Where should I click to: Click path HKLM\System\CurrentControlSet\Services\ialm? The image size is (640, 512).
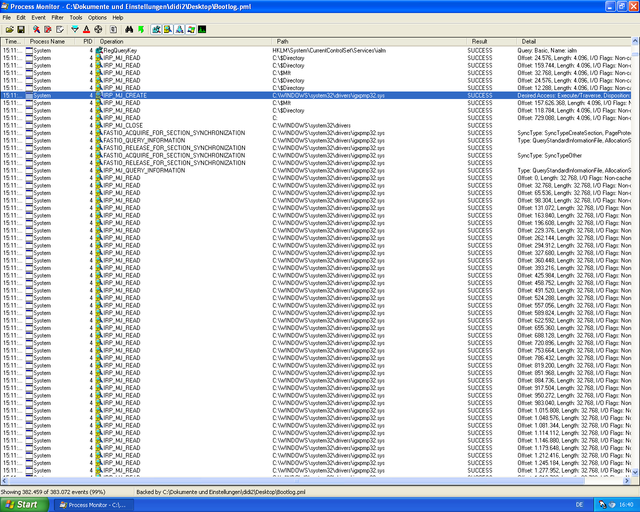pos(329,51)
